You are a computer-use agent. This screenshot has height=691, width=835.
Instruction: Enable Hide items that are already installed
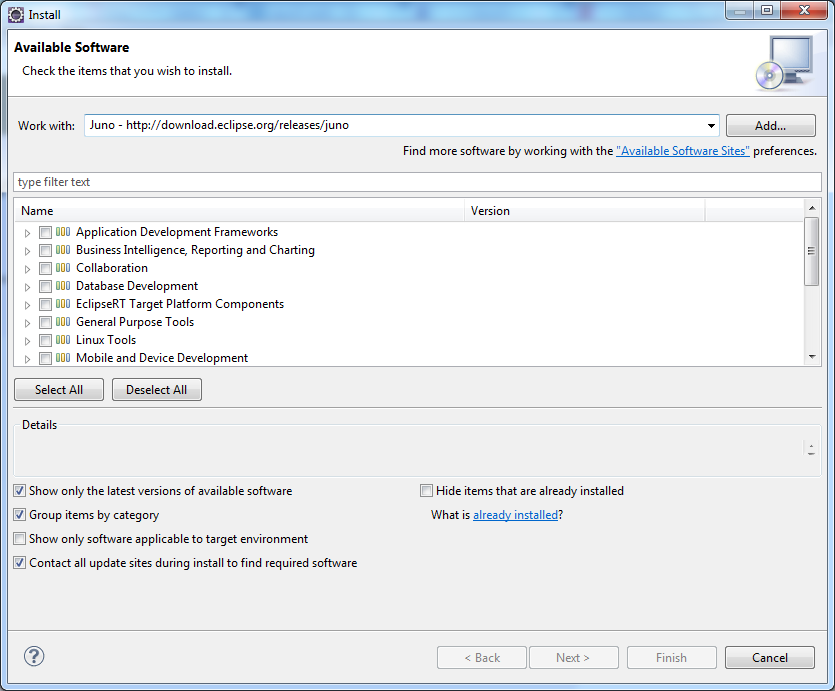(x=427, y=491)
